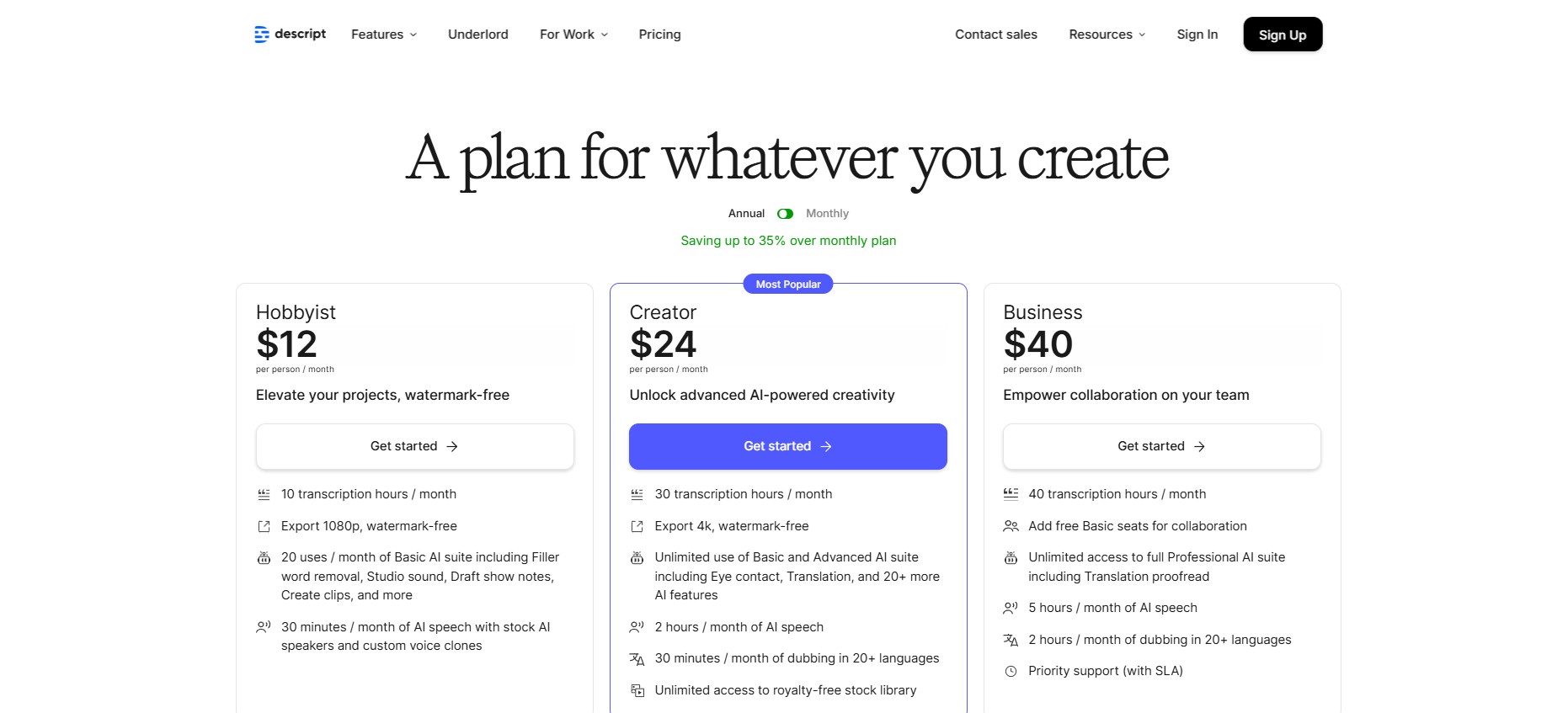Go to the Underlord page
Viewport: 1568px width, 713px height.
(x=478, y=35)
